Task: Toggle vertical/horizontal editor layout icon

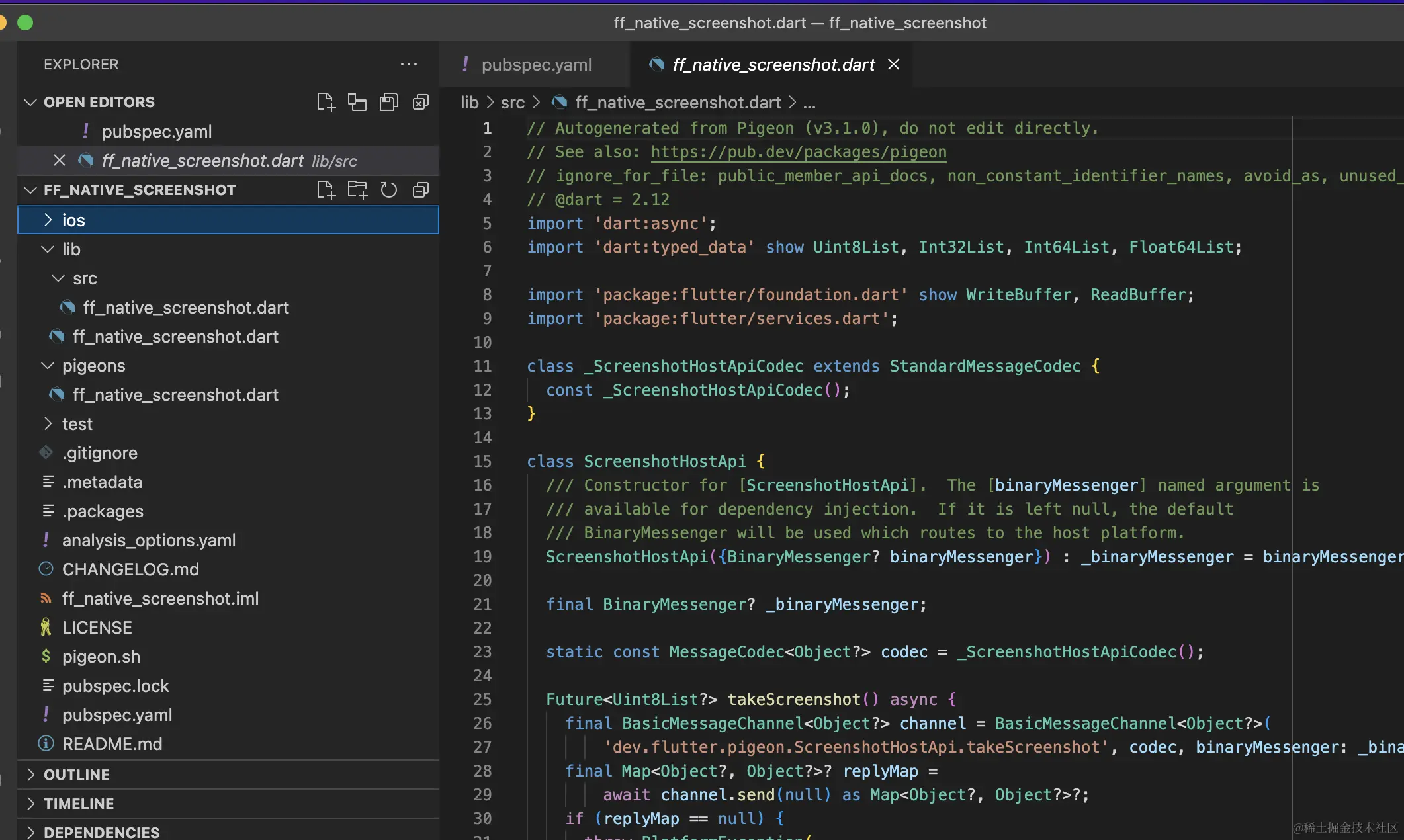Action: pyautogui.click(x=357, y=102)
